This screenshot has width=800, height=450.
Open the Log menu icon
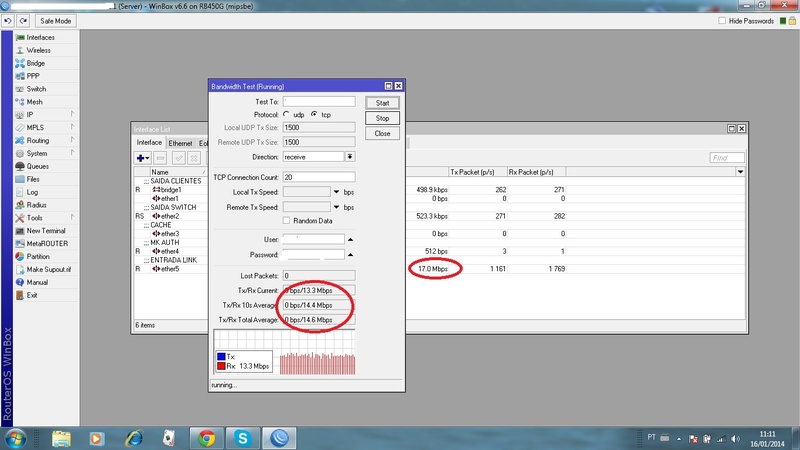click(20, 192)
